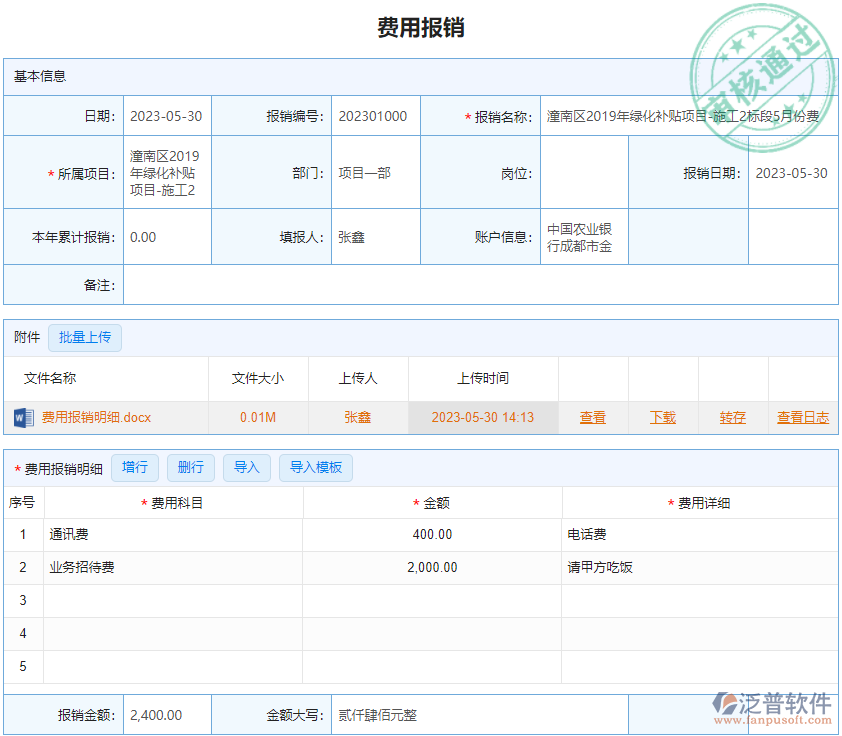The width and height of the screenshot is (842, 736).
Task: Click the 附件 section header
Action: 25,338
